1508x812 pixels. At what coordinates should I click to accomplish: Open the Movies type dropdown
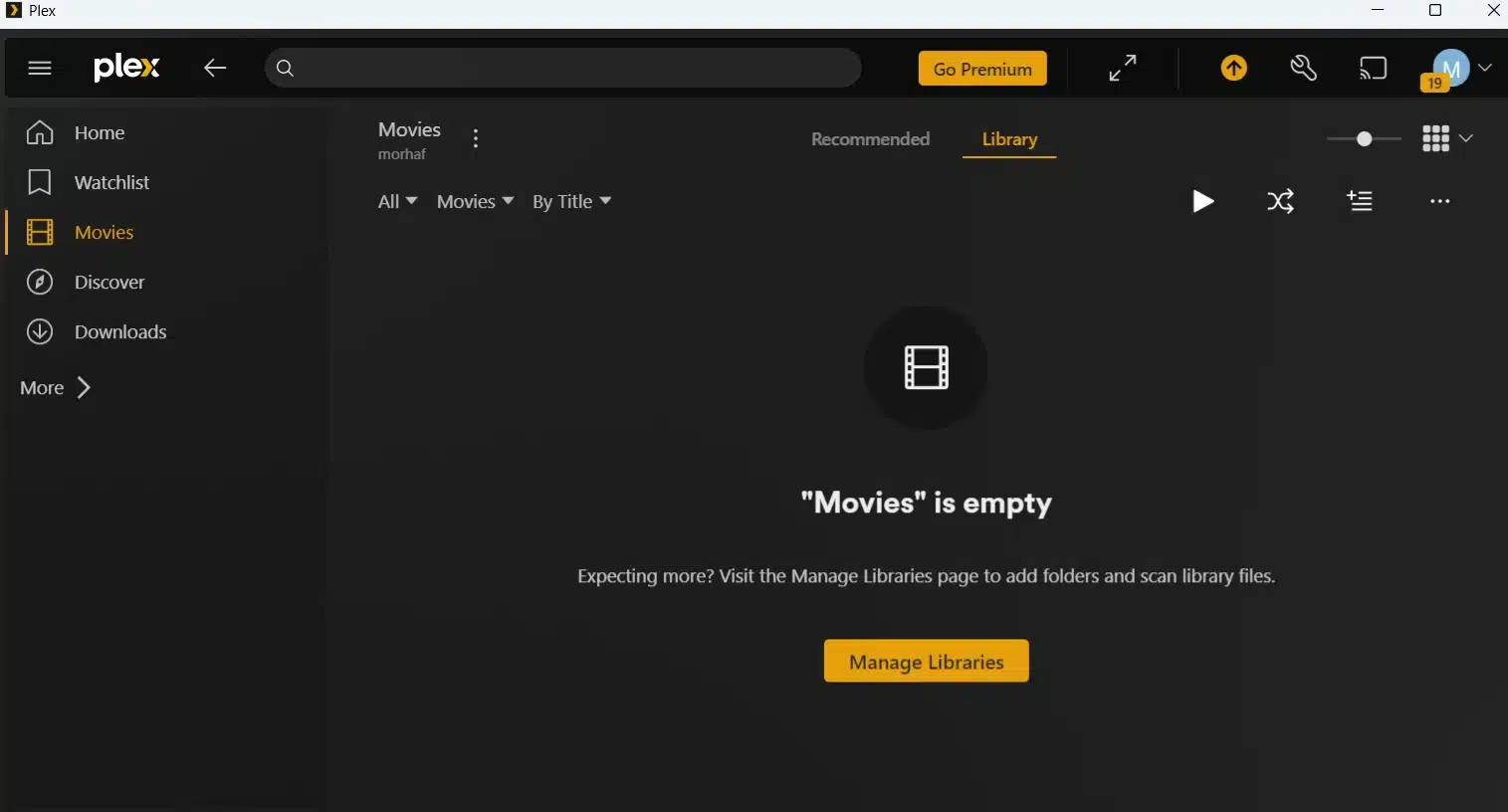(x=475, y=201)
